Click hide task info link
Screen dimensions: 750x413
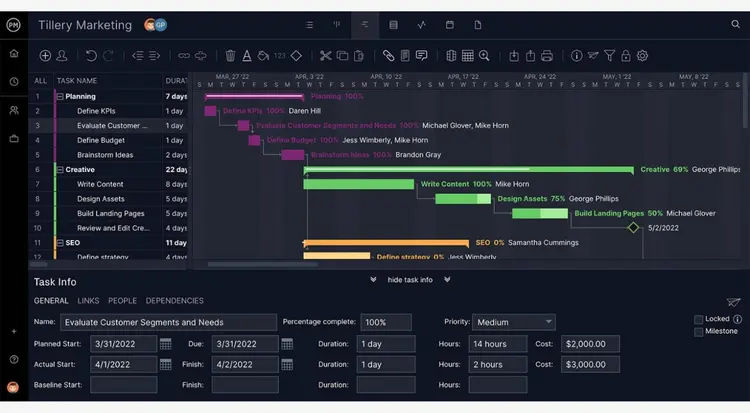[410, 280]
